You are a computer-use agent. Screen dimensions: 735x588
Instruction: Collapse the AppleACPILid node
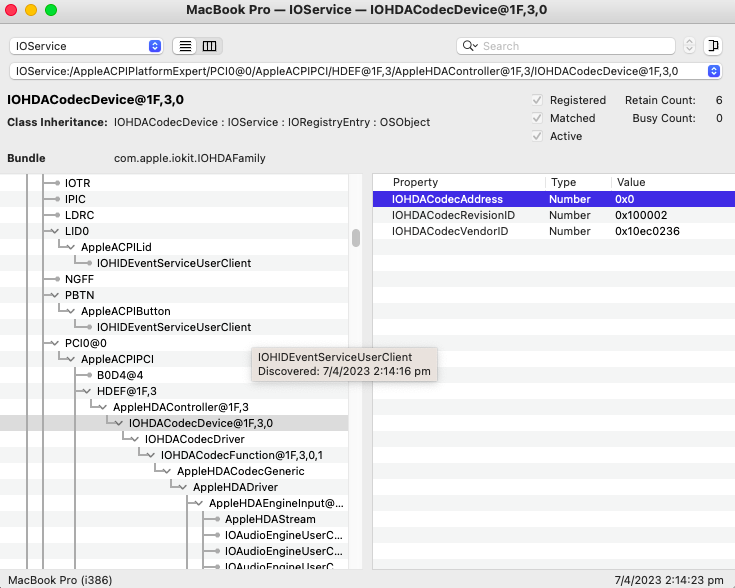70,247
